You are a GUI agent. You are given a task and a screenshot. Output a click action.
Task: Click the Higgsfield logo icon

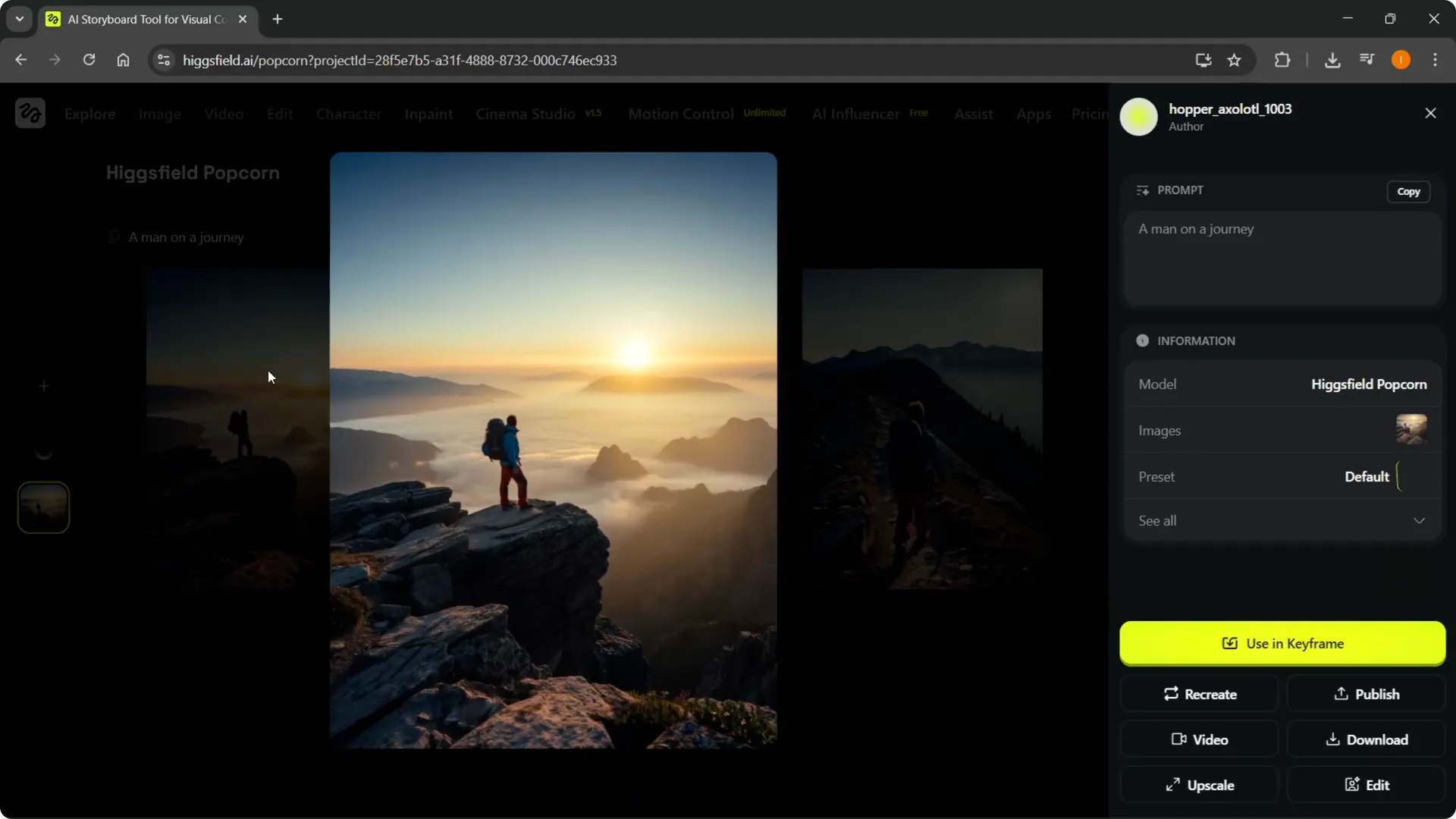pyautogui.click(x=30, y=112)
